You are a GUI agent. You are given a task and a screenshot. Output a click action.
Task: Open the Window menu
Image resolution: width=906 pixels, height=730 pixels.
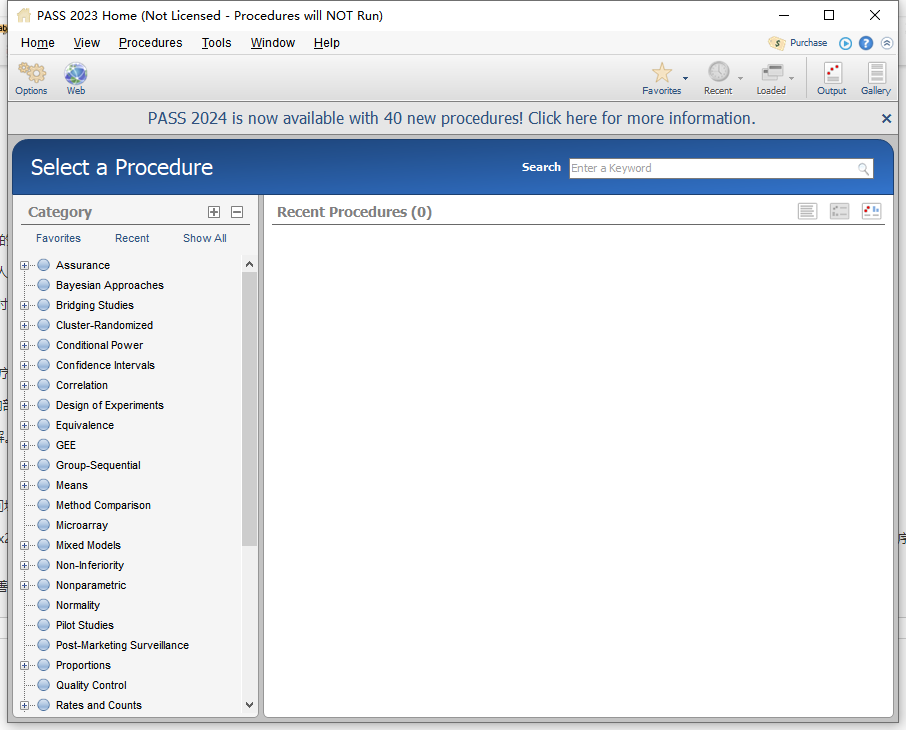(x=273, y=43)
